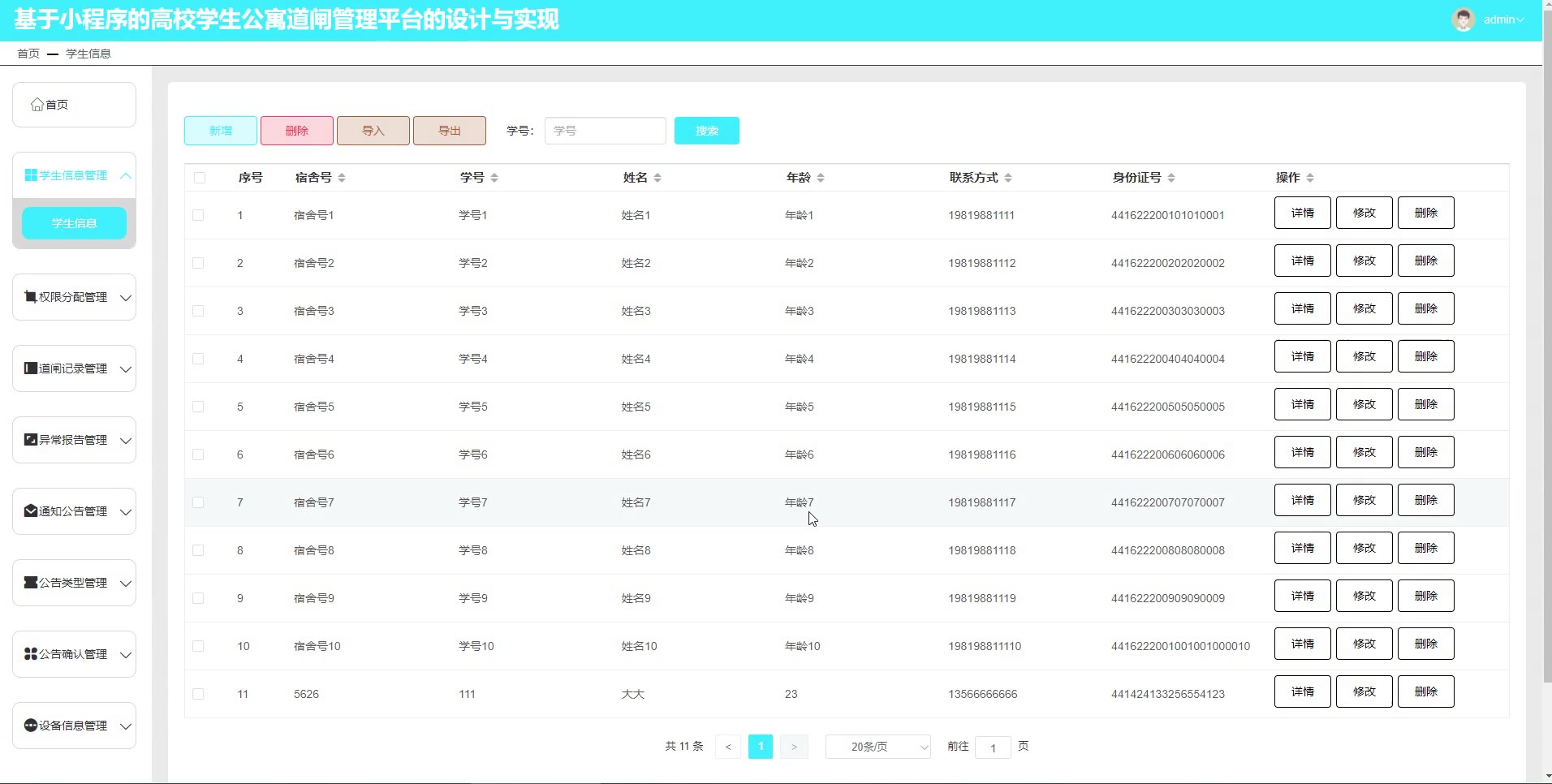
Task: Click the 异常报告管理 menu icon
Action: (x=31, y=440)
